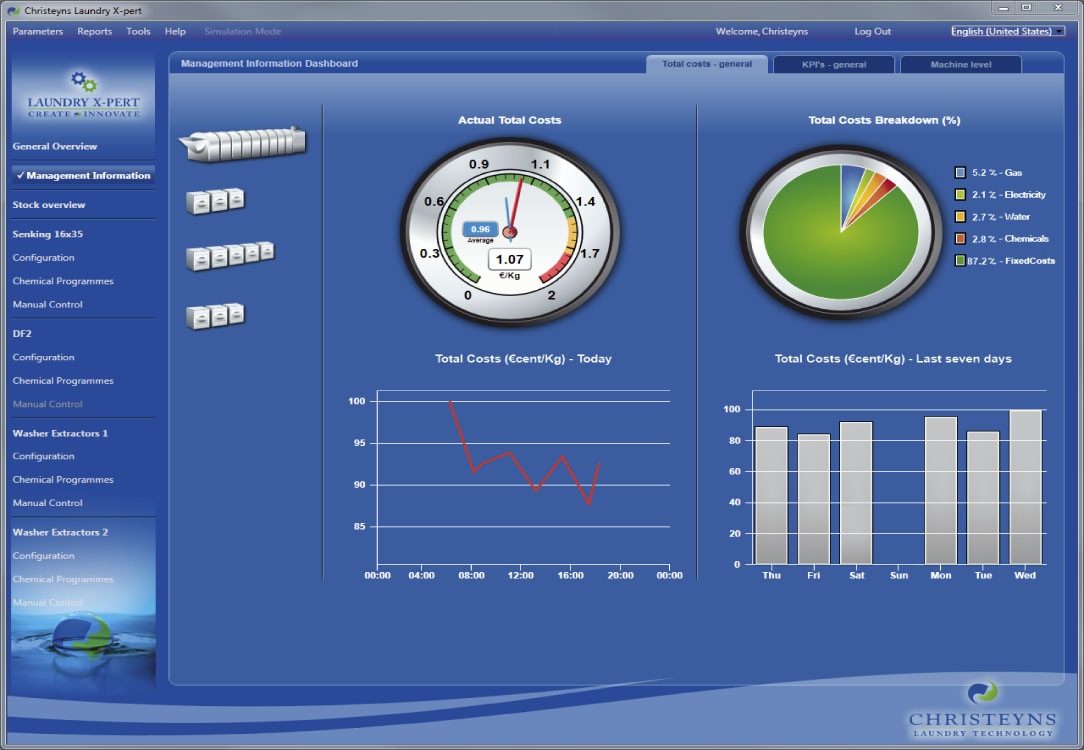The height and width of the screenshot is (750, 1084).
Task: Click the app icon in title bar
Action: click(x=13, y=10)
